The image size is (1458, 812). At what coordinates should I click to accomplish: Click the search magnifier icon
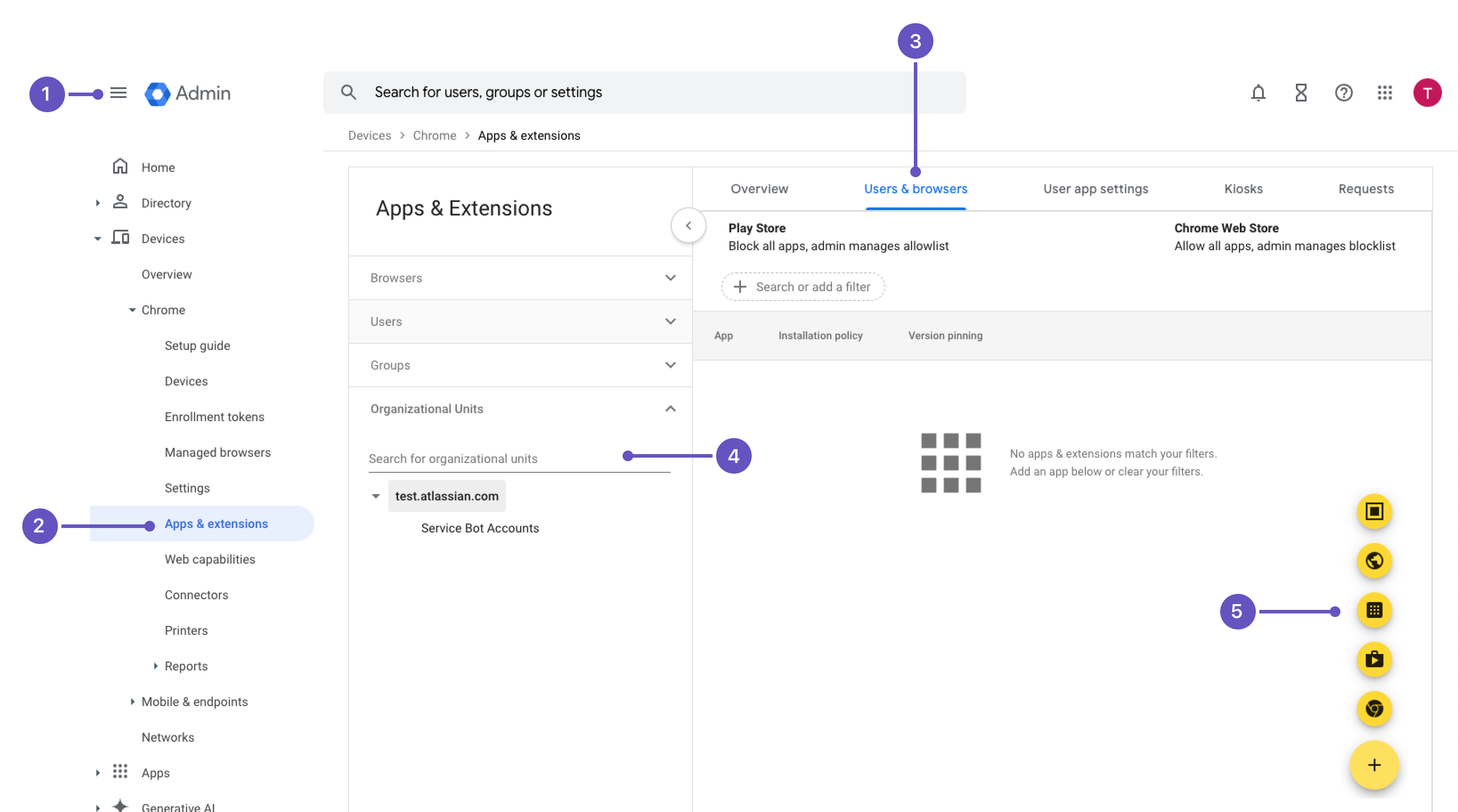pos(349,92)
